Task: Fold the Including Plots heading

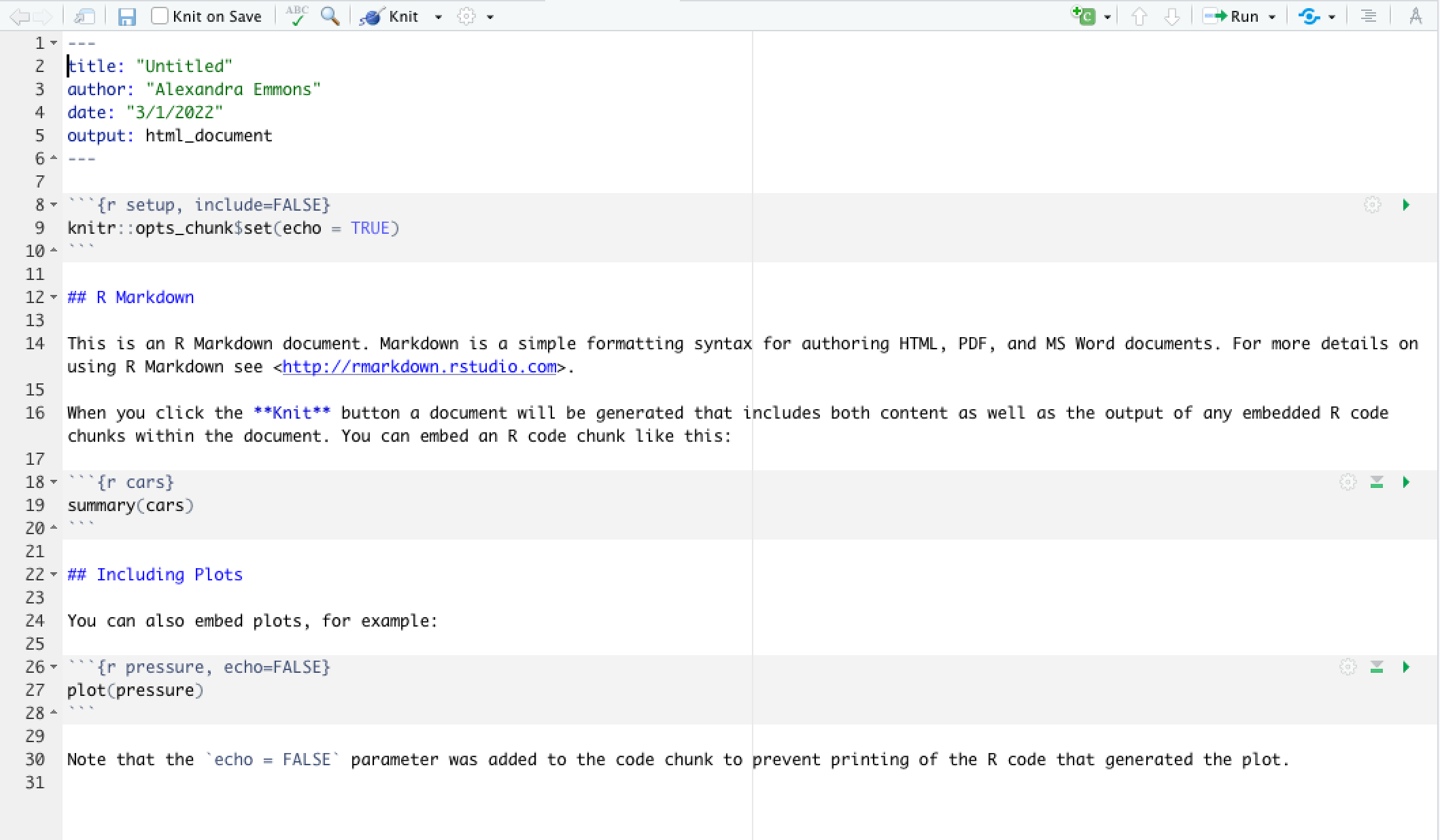Action: 54,575
